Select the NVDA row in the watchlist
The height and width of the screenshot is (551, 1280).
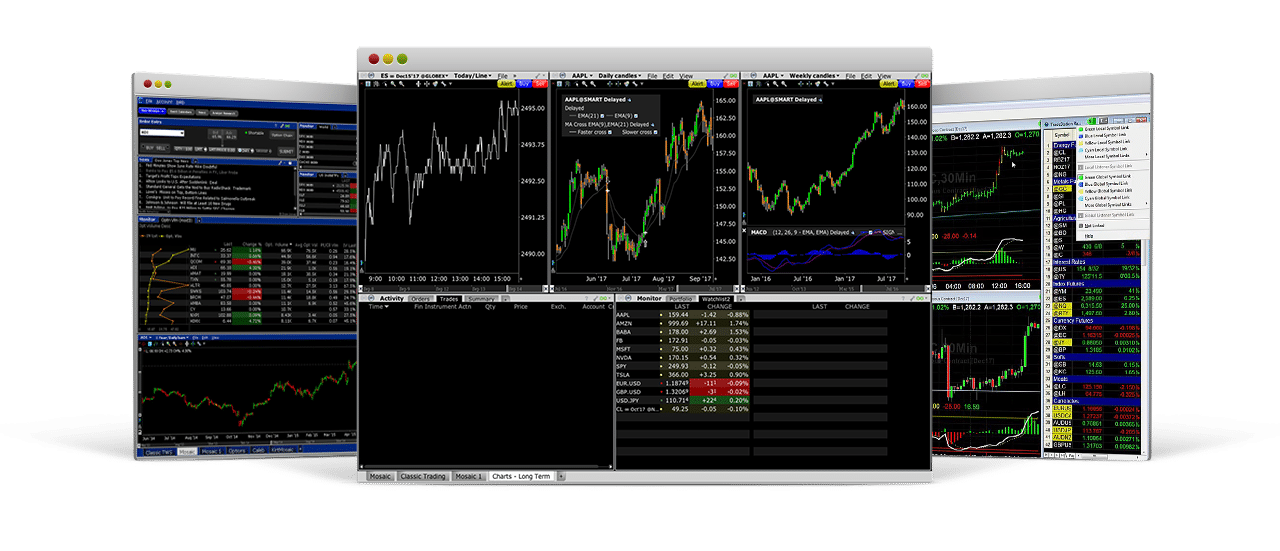683,359
